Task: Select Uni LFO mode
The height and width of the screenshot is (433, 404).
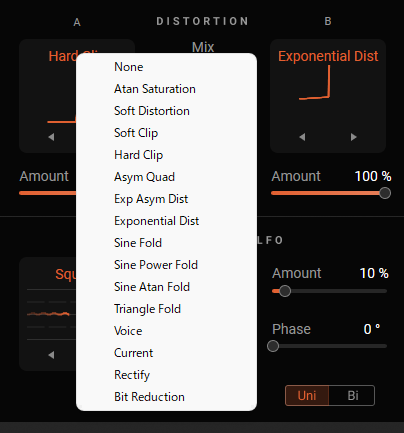Action: [x=307, y=396]
